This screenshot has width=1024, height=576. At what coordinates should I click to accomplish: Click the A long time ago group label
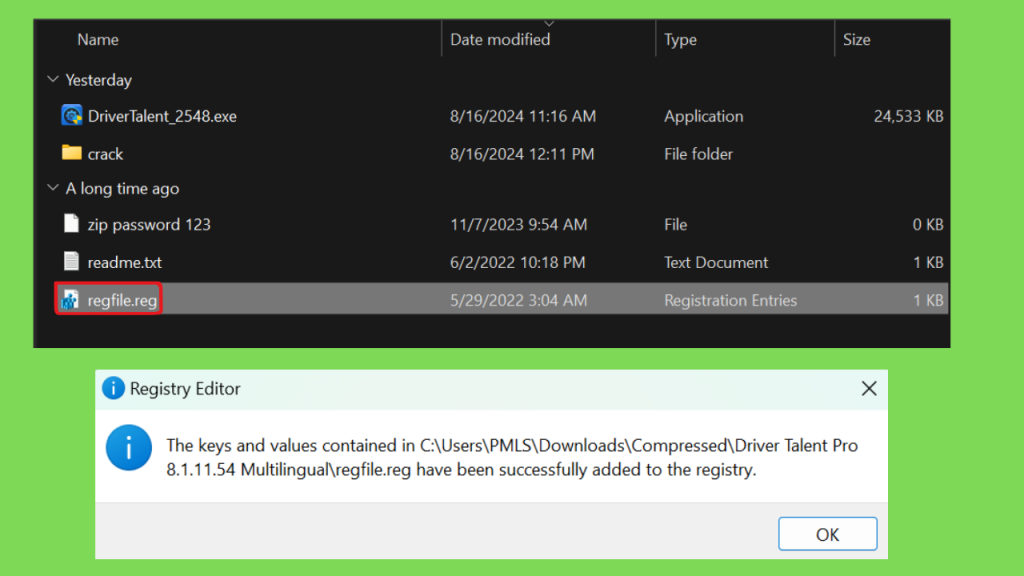pyautogui.click(x=122, y=189)
